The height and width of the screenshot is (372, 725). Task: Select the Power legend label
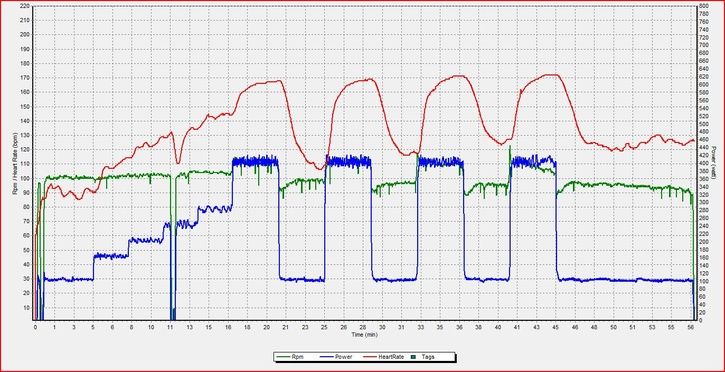click(x=343, y=357)
